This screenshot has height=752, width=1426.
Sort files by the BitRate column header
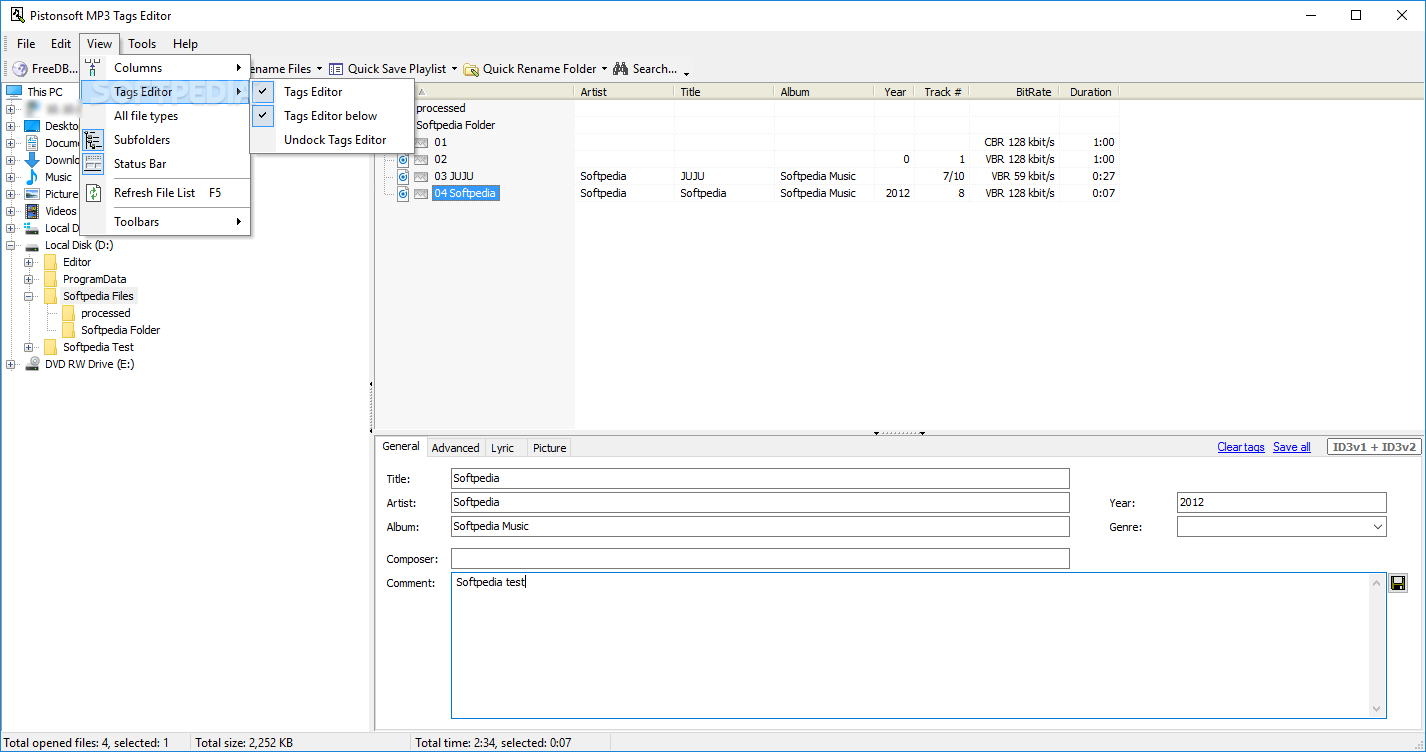(x=1014, y=92)
